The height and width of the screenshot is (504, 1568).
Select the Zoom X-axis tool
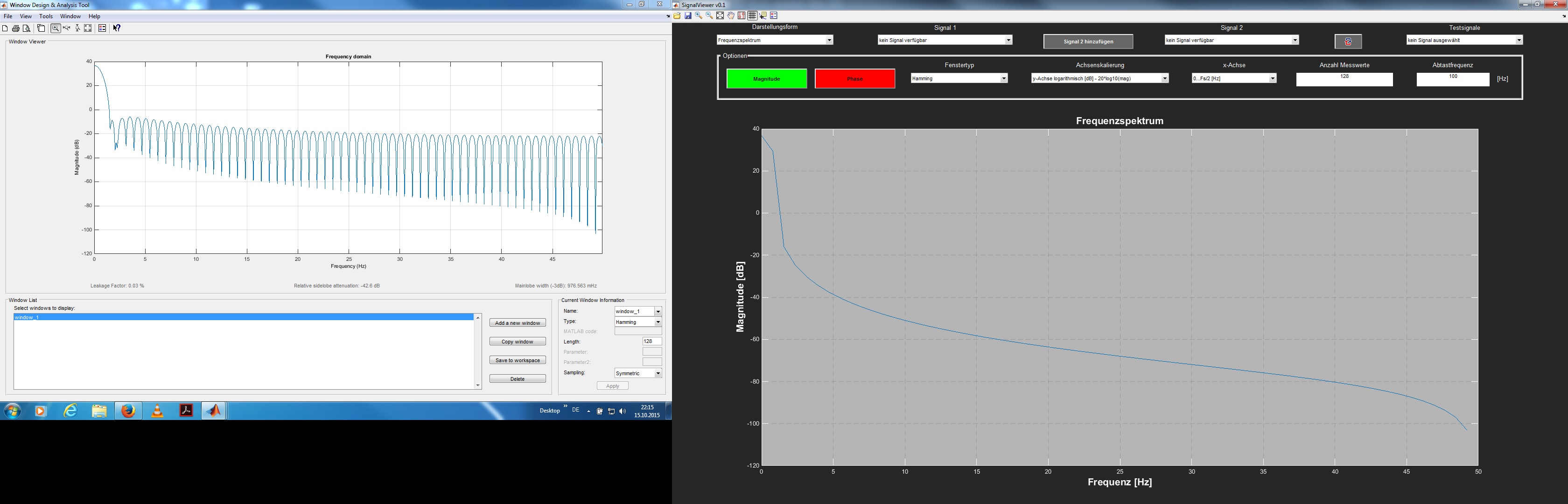pos(66,28)
